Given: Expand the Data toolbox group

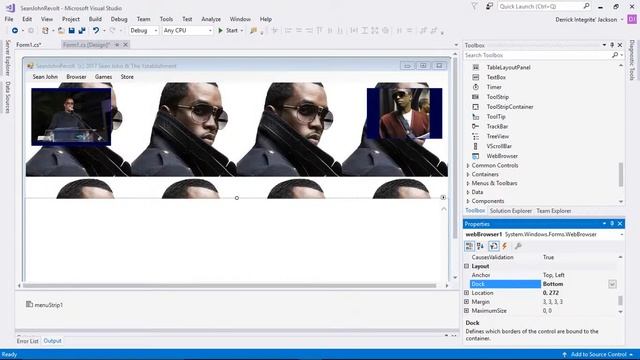Looking at the screenshot, I should (468, 192).
